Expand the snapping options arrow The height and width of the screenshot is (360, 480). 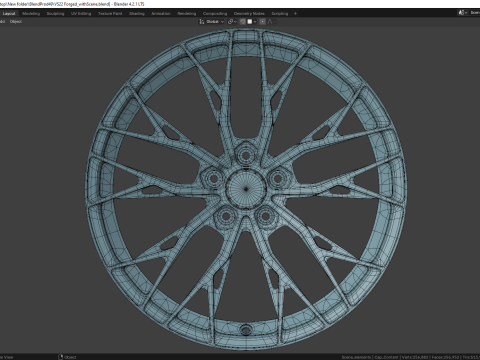coord(255,22)
